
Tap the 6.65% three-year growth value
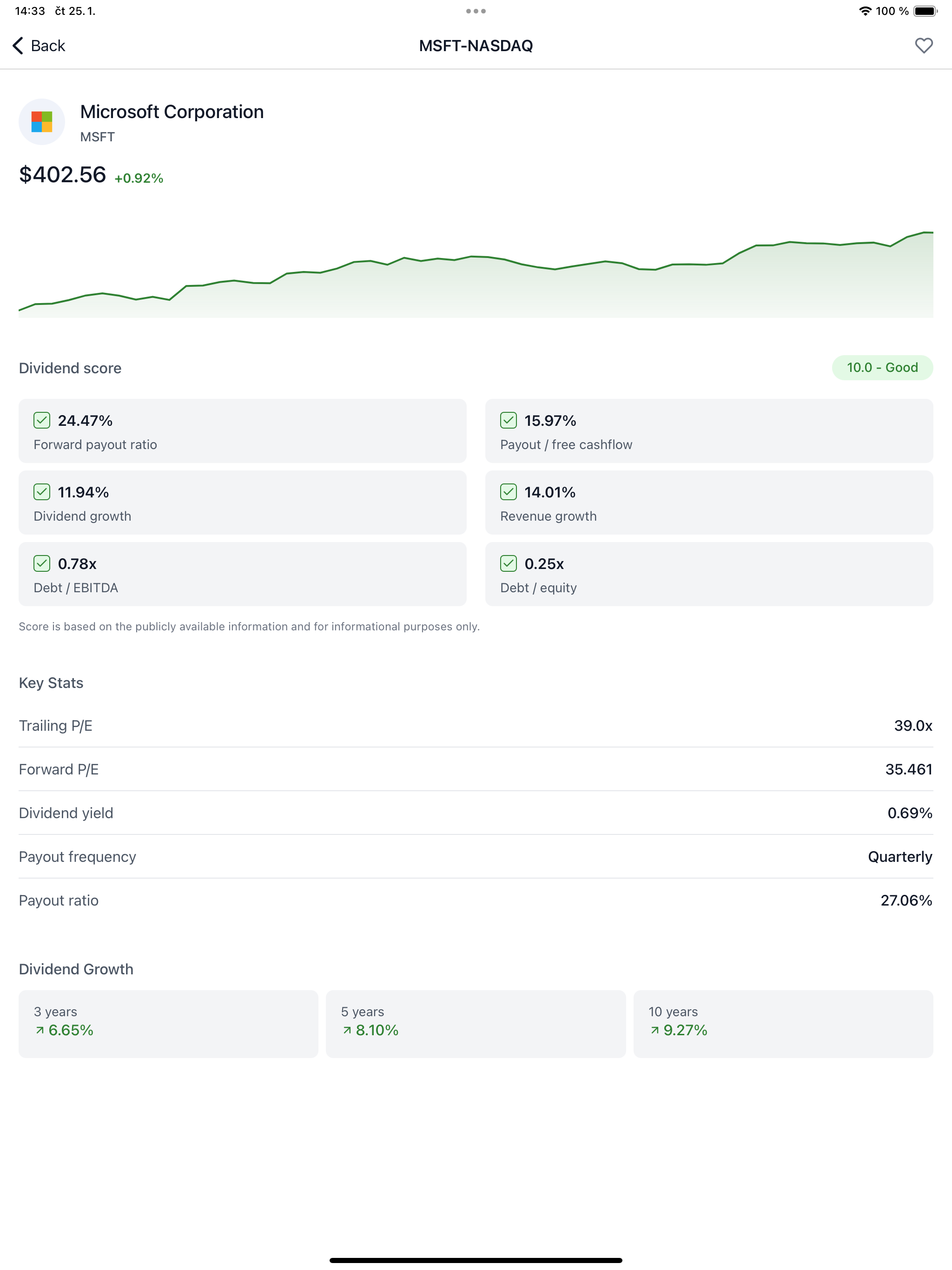71,1030
